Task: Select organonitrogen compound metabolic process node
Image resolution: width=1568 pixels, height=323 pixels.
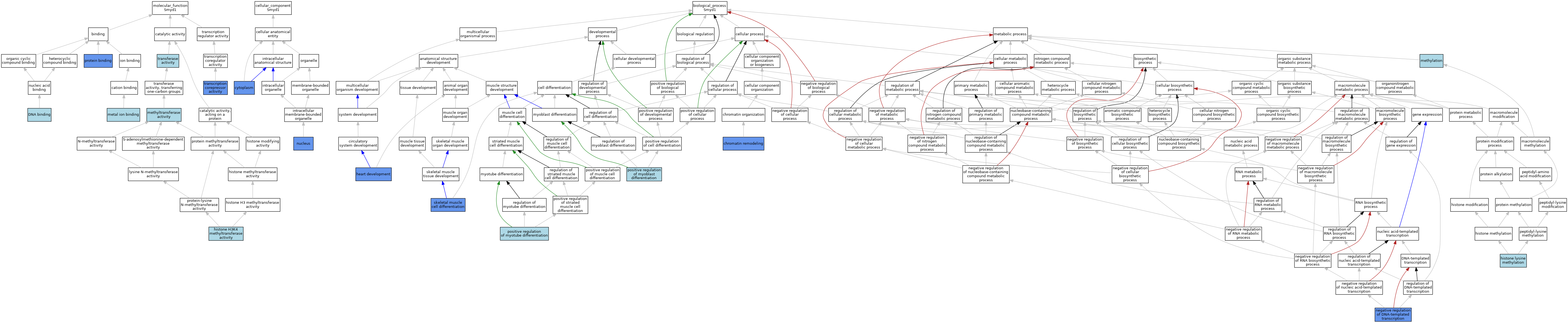Action: [1395, 88]
